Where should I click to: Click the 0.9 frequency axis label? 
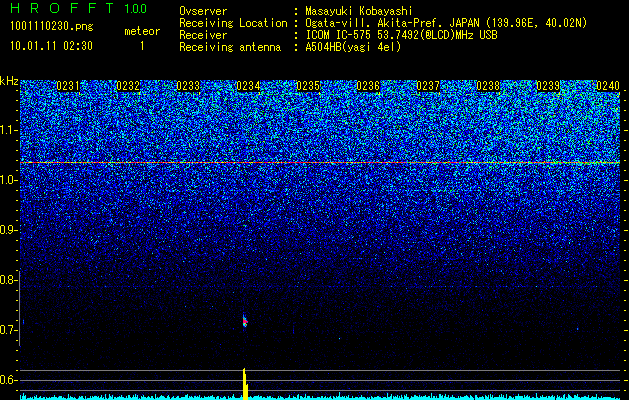[x=6, y=230]
